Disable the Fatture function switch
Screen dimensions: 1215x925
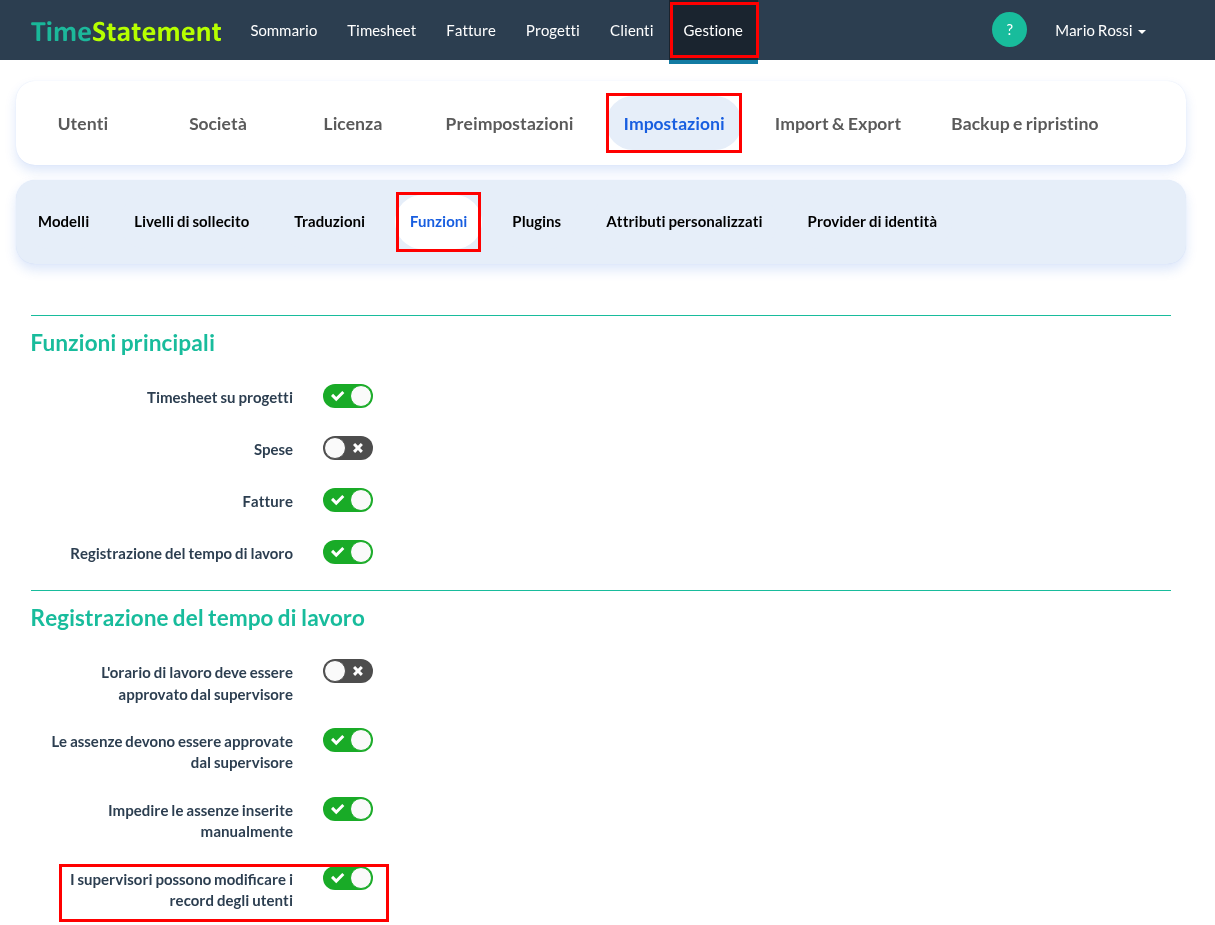(348, 500)
